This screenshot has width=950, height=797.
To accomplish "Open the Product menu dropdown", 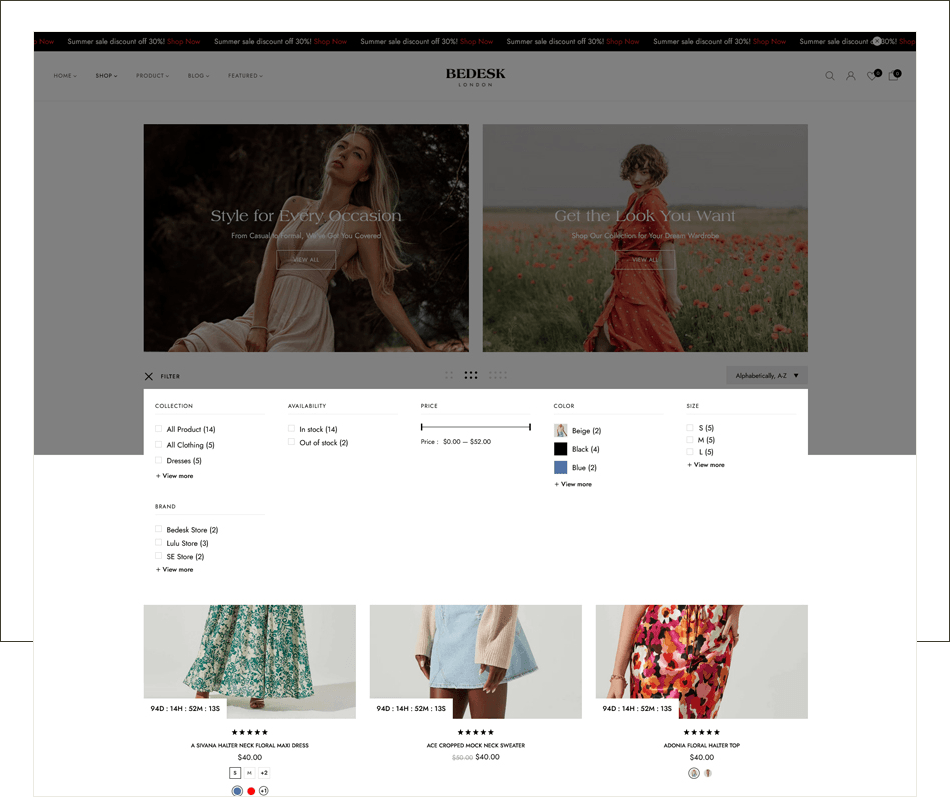I will (152, 76).
